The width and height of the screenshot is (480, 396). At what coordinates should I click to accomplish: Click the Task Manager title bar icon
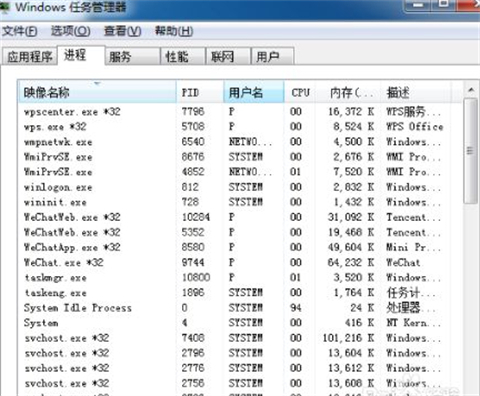coord(4,7)
